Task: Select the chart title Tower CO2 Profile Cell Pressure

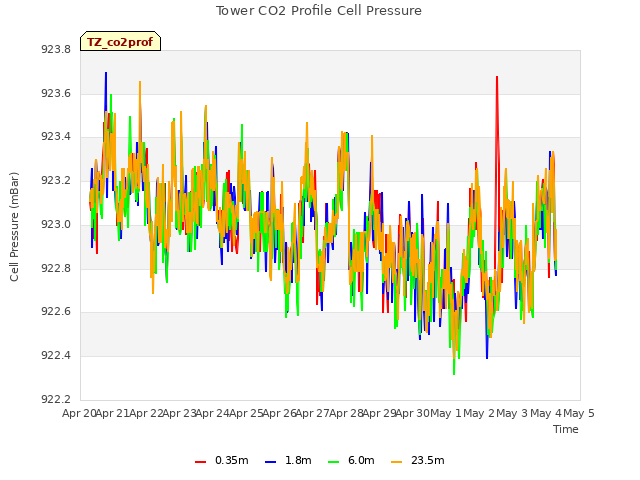Action: click(x=319, y=11)
